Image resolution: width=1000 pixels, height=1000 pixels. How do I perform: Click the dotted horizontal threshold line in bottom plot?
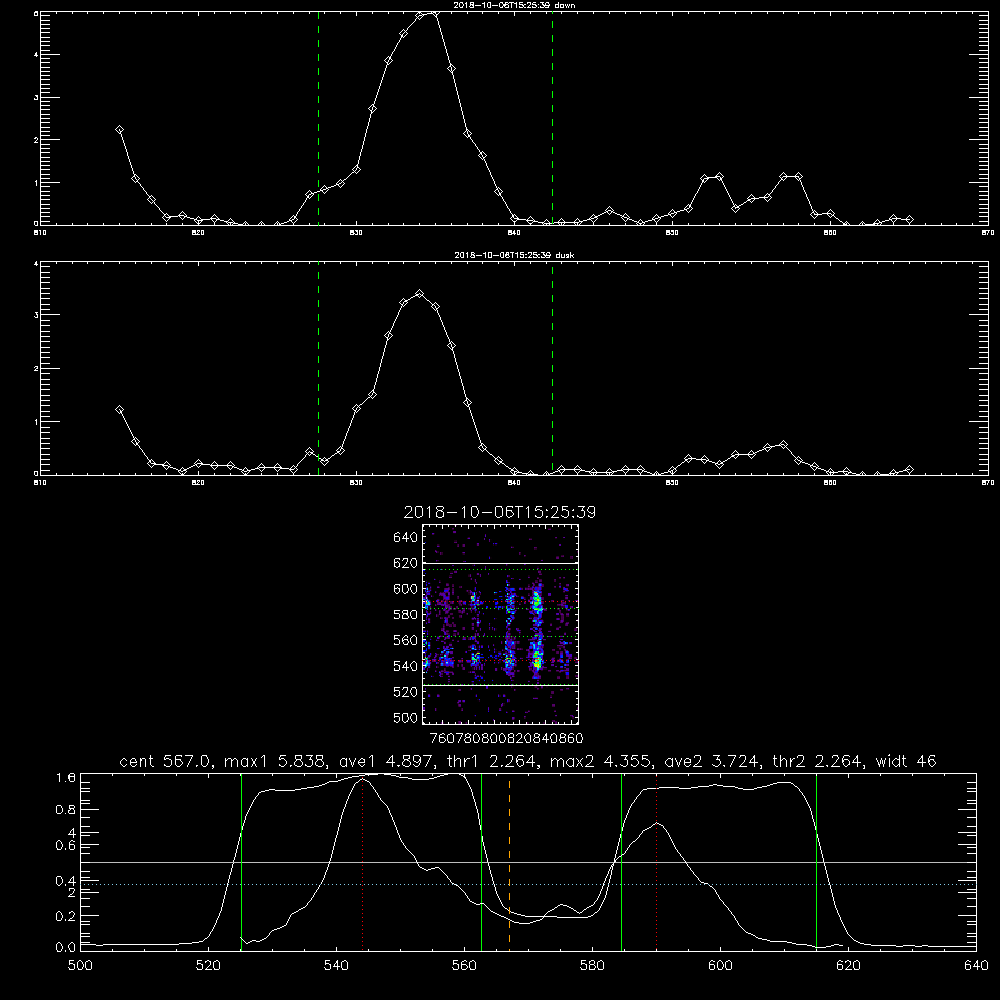pyautogui.click(x=528, y=885)
